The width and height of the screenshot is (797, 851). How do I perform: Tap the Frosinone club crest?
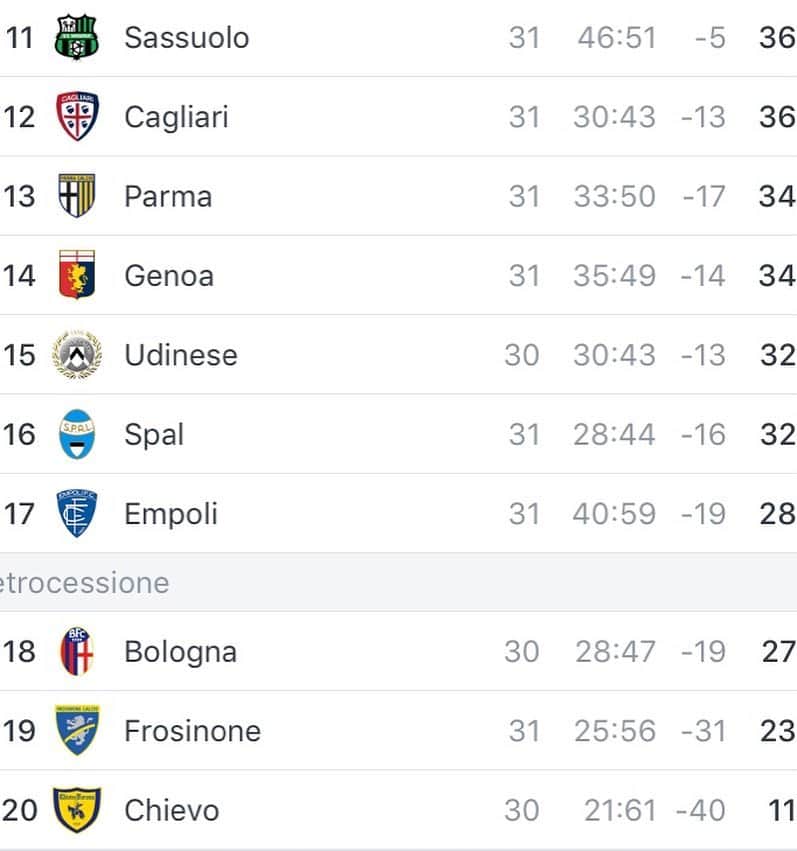point(76,730)
